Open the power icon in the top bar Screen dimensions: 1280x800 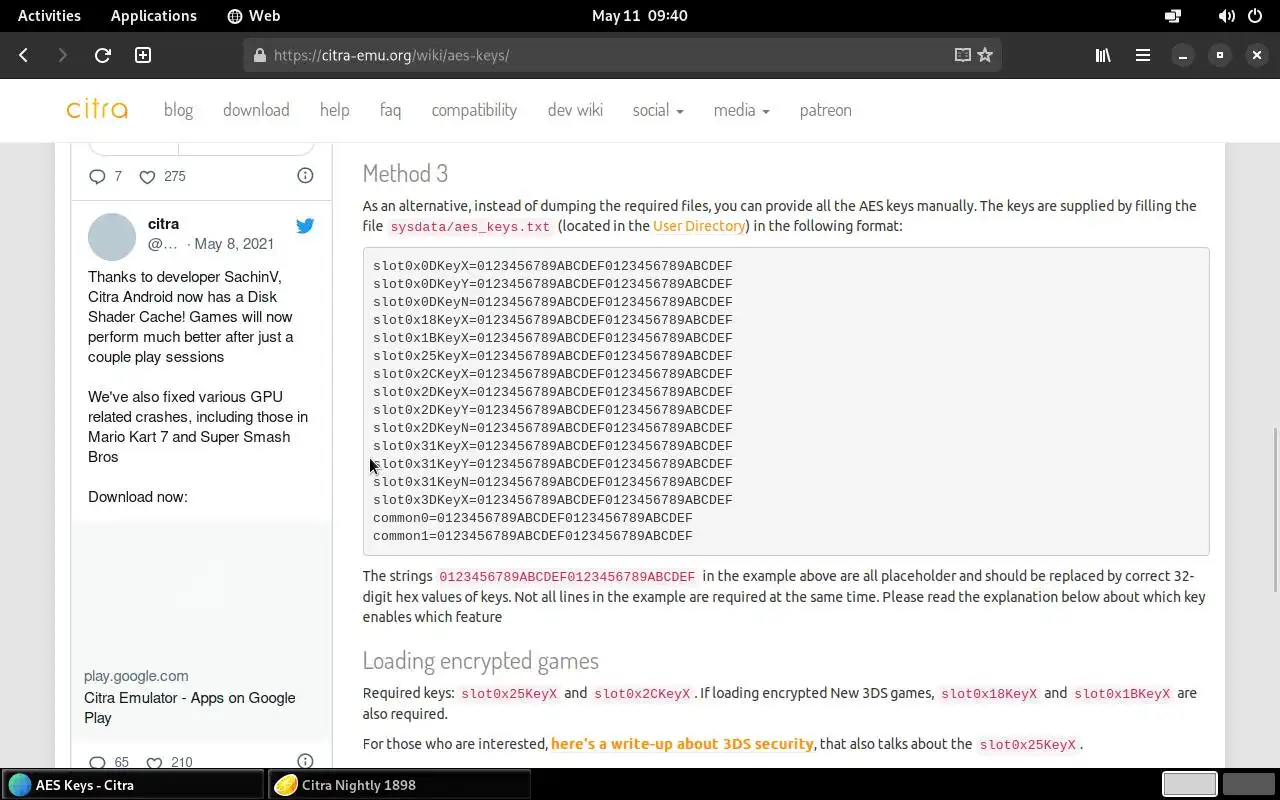(1255, 16)
